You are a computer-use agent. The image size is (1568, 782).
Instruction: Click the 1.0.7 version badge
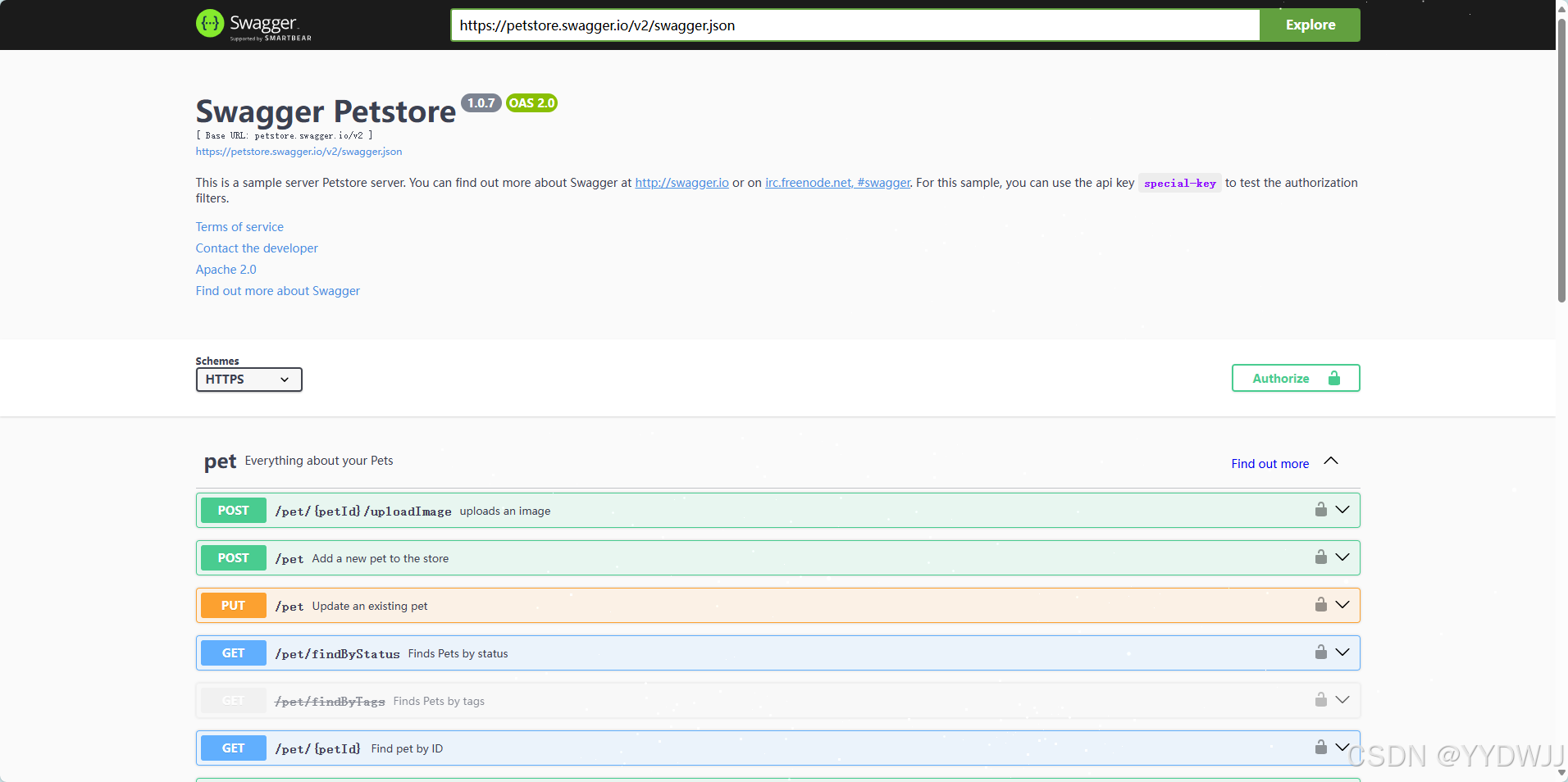click(481, 102)
